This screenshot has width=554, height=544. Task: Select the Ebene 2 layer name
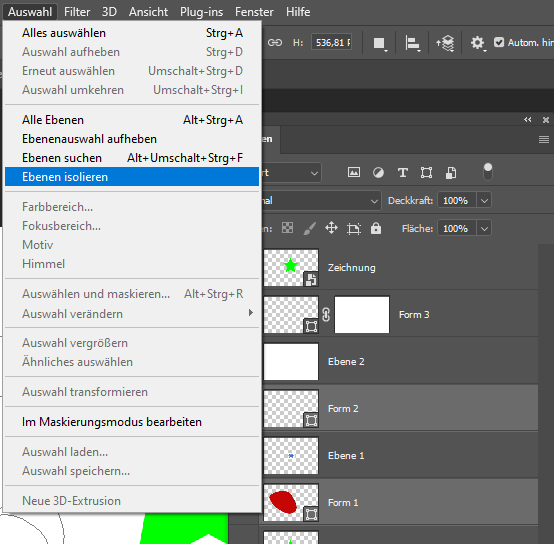(346, 362)
